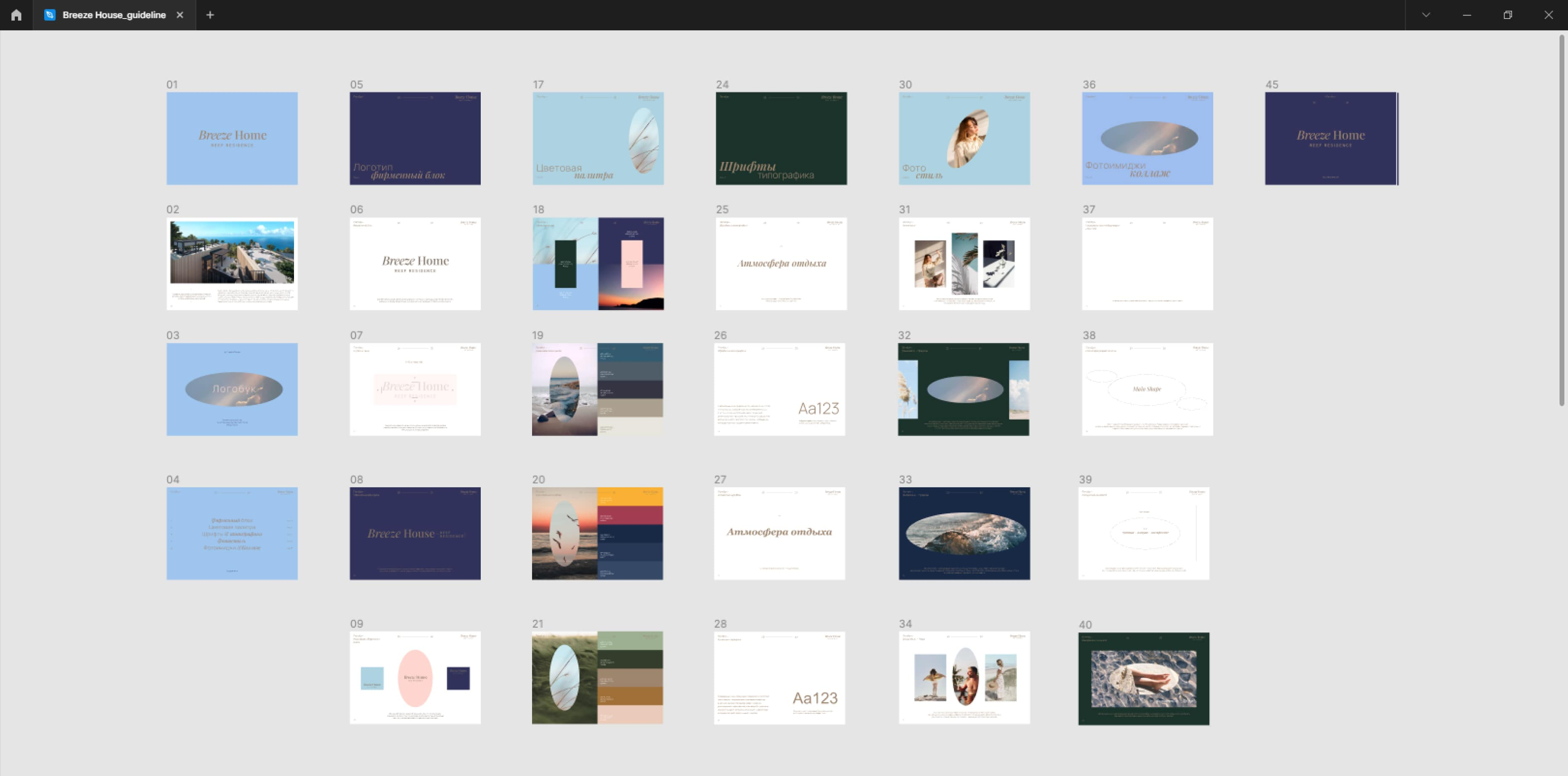Minimize the application window
The height and width of the screenshot is (776, 1568).
pos(1467,15)
